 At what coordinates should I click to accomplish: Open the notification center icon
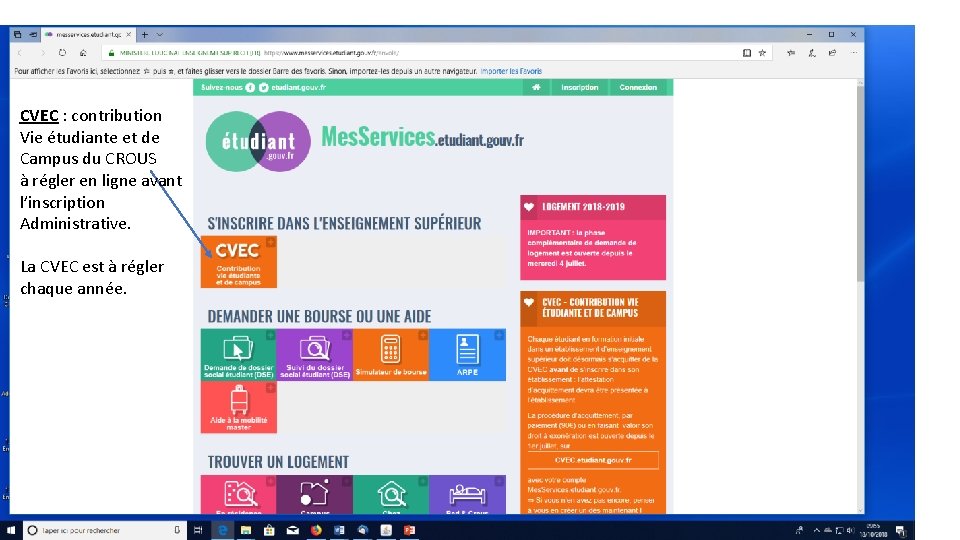[901, 530]
